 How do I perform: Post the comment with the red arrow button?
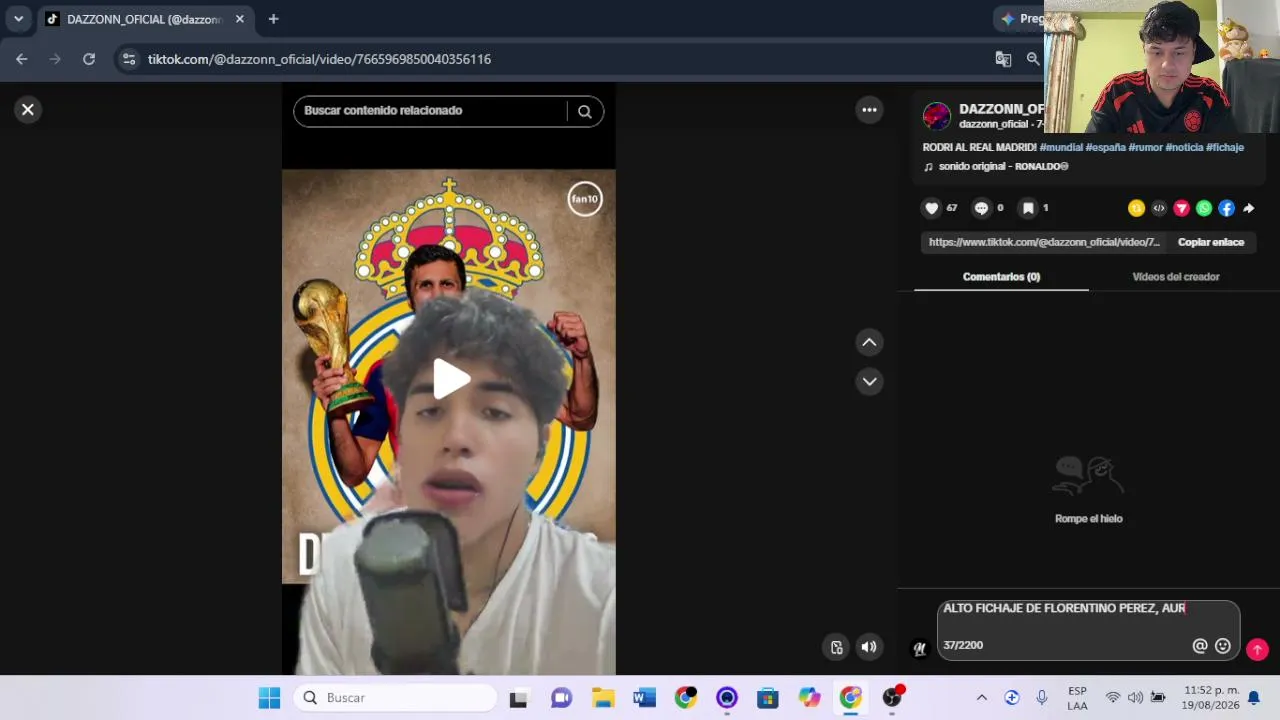pyautogui.click(x=1258, y=649)
